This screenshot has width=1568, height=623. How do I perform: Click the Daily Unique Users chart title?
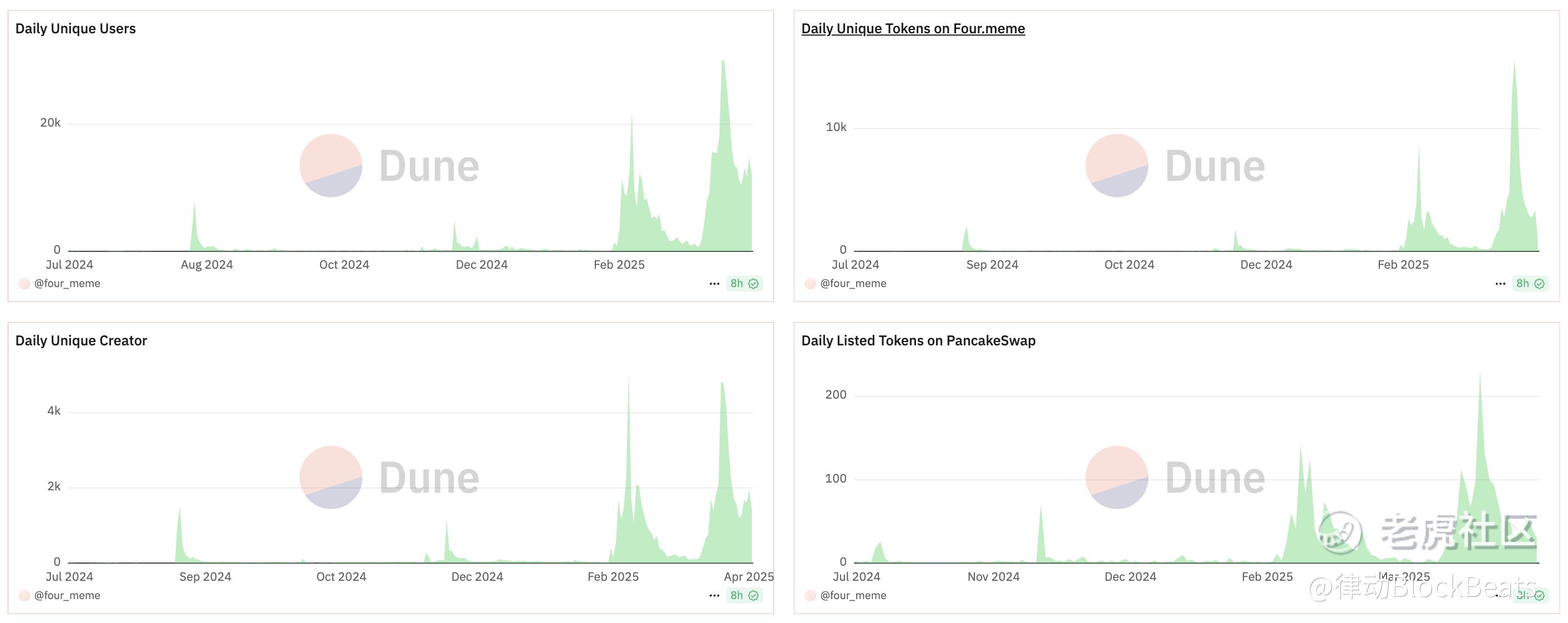75,29
